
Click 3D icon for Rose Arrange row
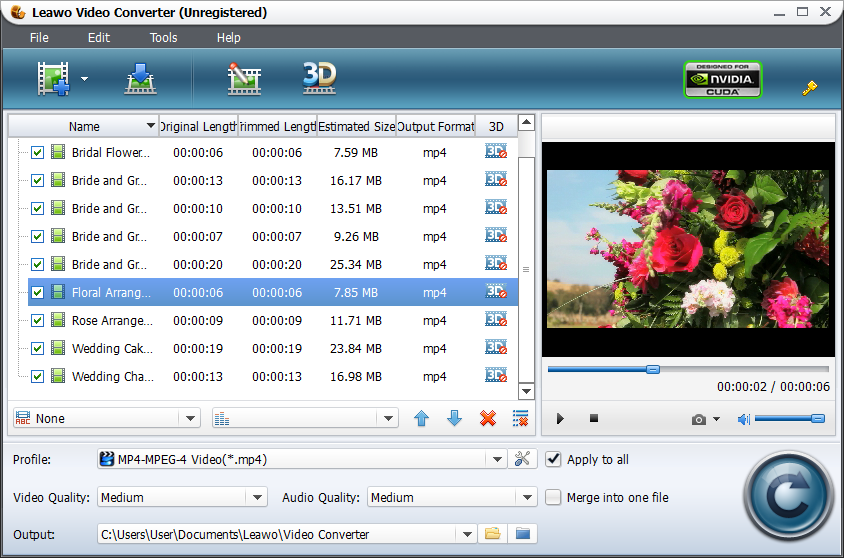pyautogui.click(x=496, y=320)
